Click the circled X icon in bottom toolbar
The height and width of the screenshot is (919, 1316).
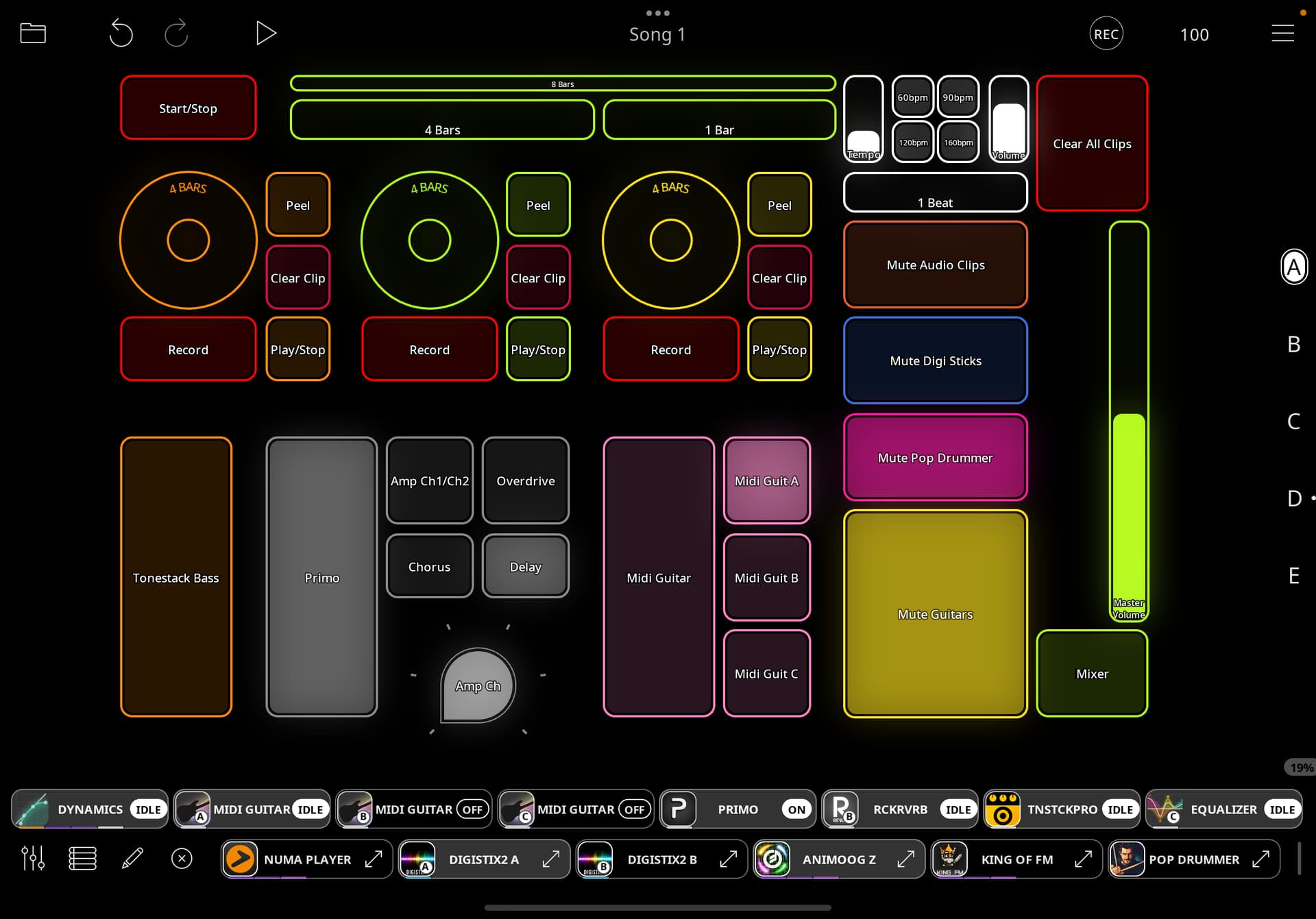click(x=182, y=858)
